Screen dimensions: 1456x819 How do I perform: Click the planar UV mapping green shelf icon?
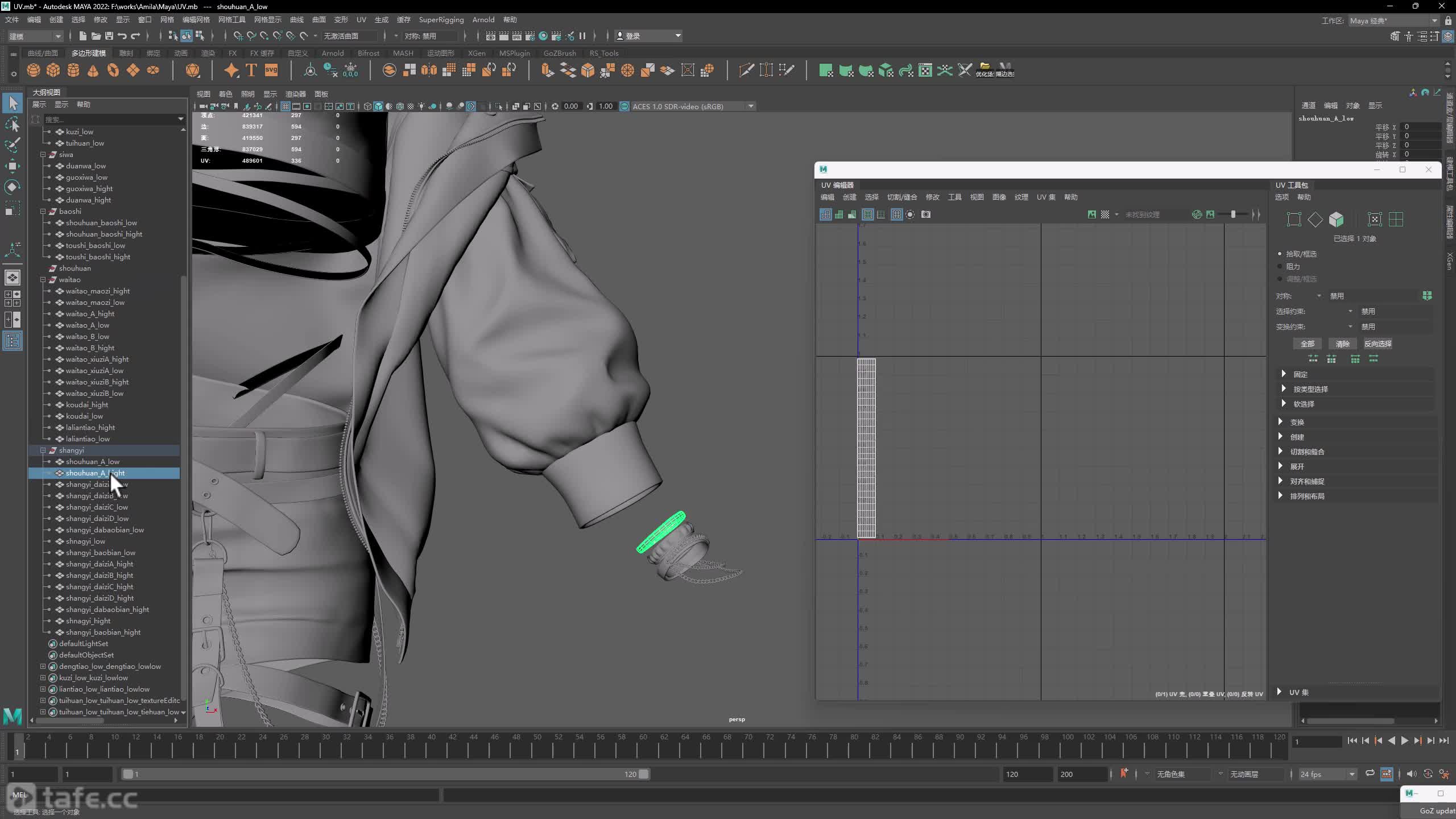pyautogui.click(x=826, y=70)
